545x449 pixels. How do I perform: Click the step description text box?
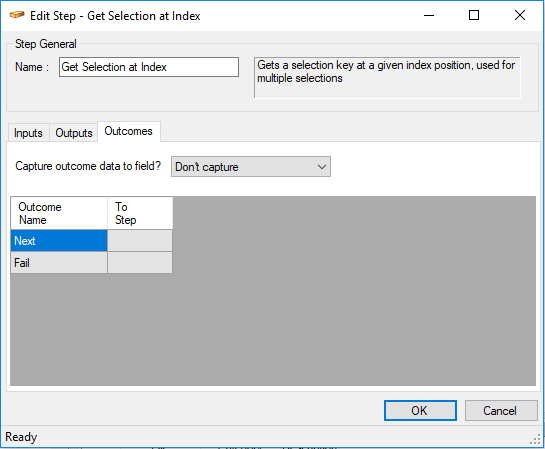pyautogui.click(x=387, y=78)
